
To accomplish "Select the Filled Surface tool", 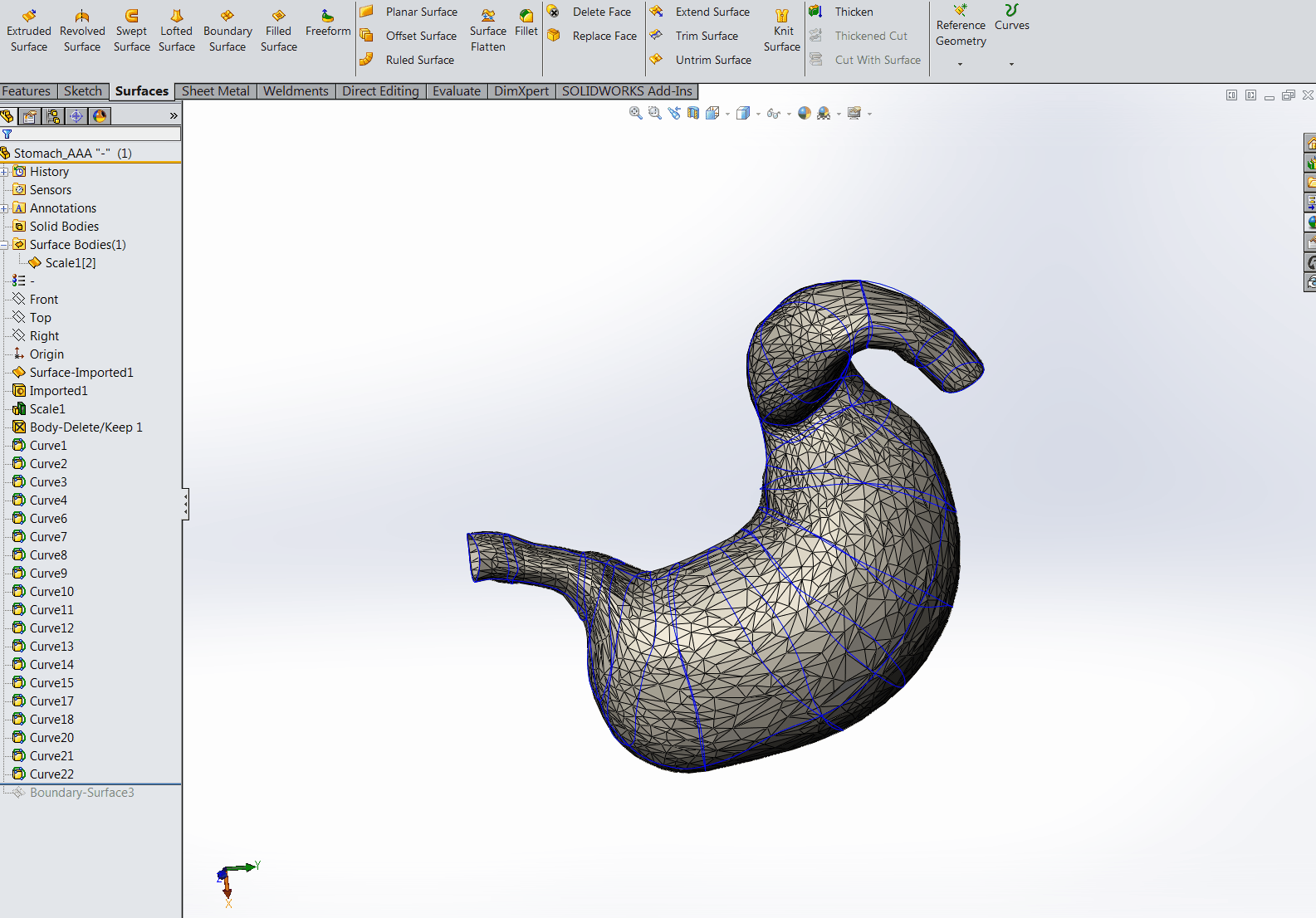I will [x=279, y=31].
